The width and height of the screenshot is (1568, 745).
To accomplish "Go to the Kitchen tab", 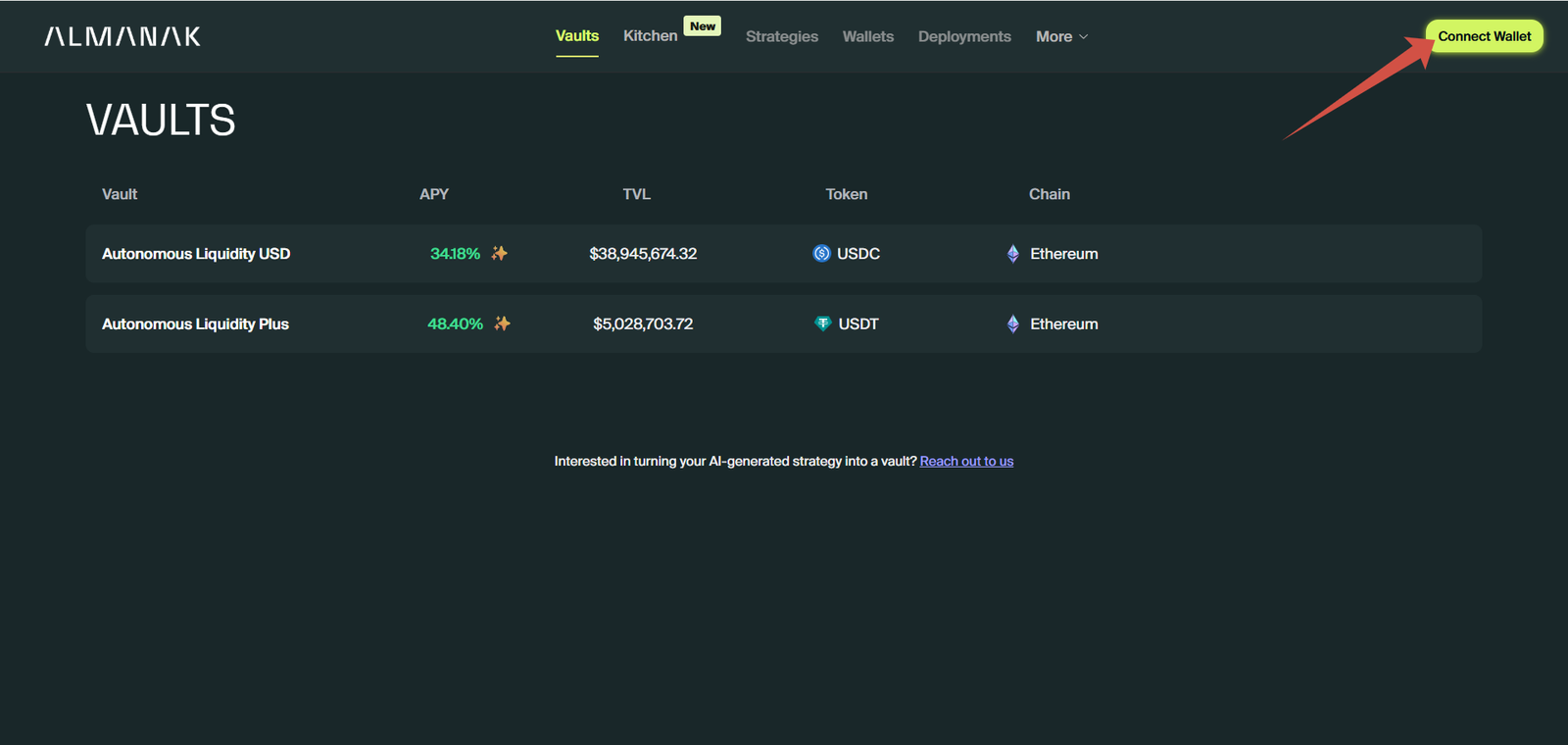I will click(650, 36).
